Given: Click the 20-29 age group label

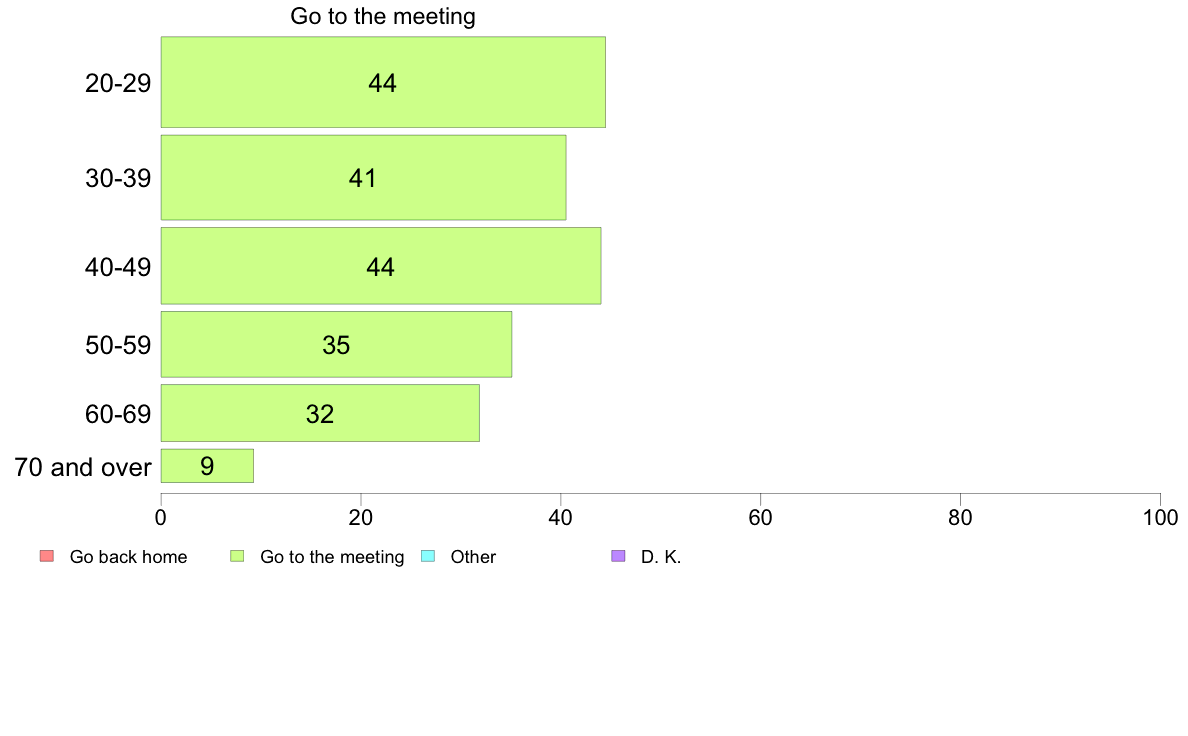Looking at the screenshot, I should 118,83.
